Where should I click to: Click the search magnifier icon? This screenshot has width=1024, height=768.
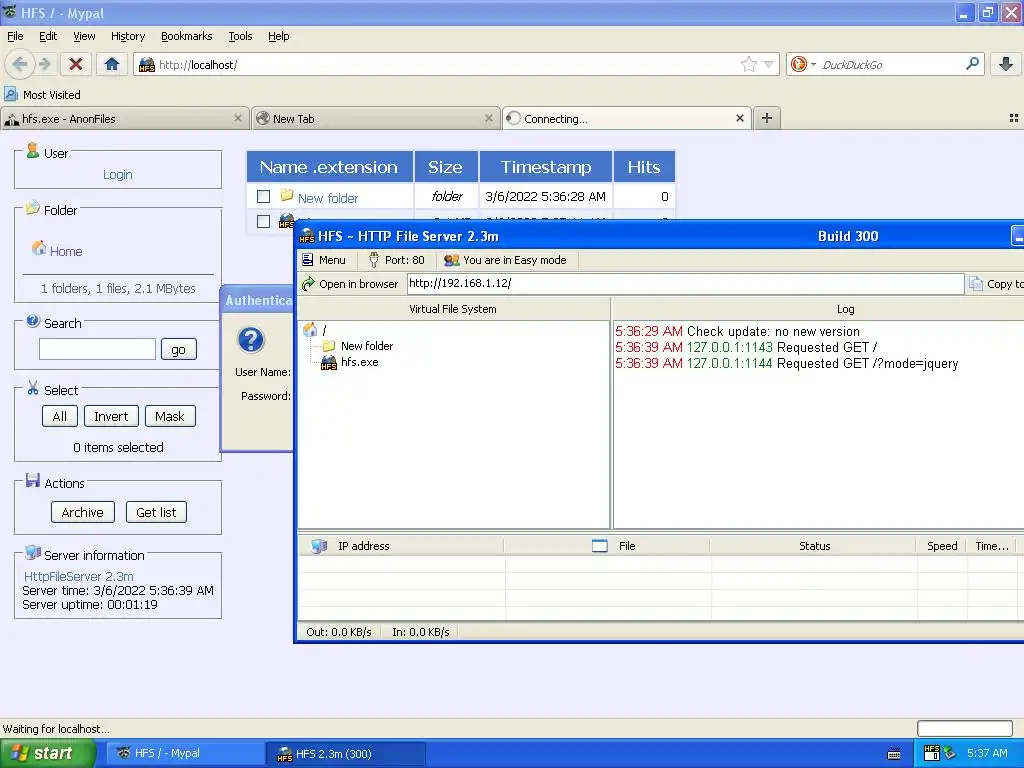click(972, 64)
